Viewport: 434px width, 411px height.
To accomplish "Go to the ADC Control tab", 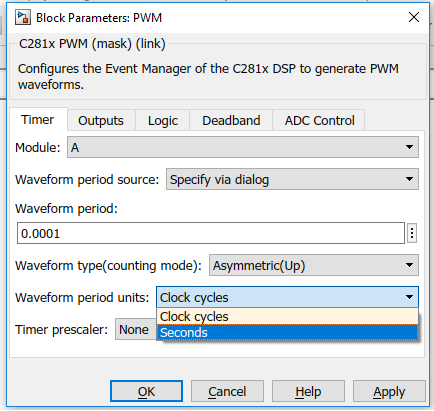I will pyautogui.click(x=319, y=120).
